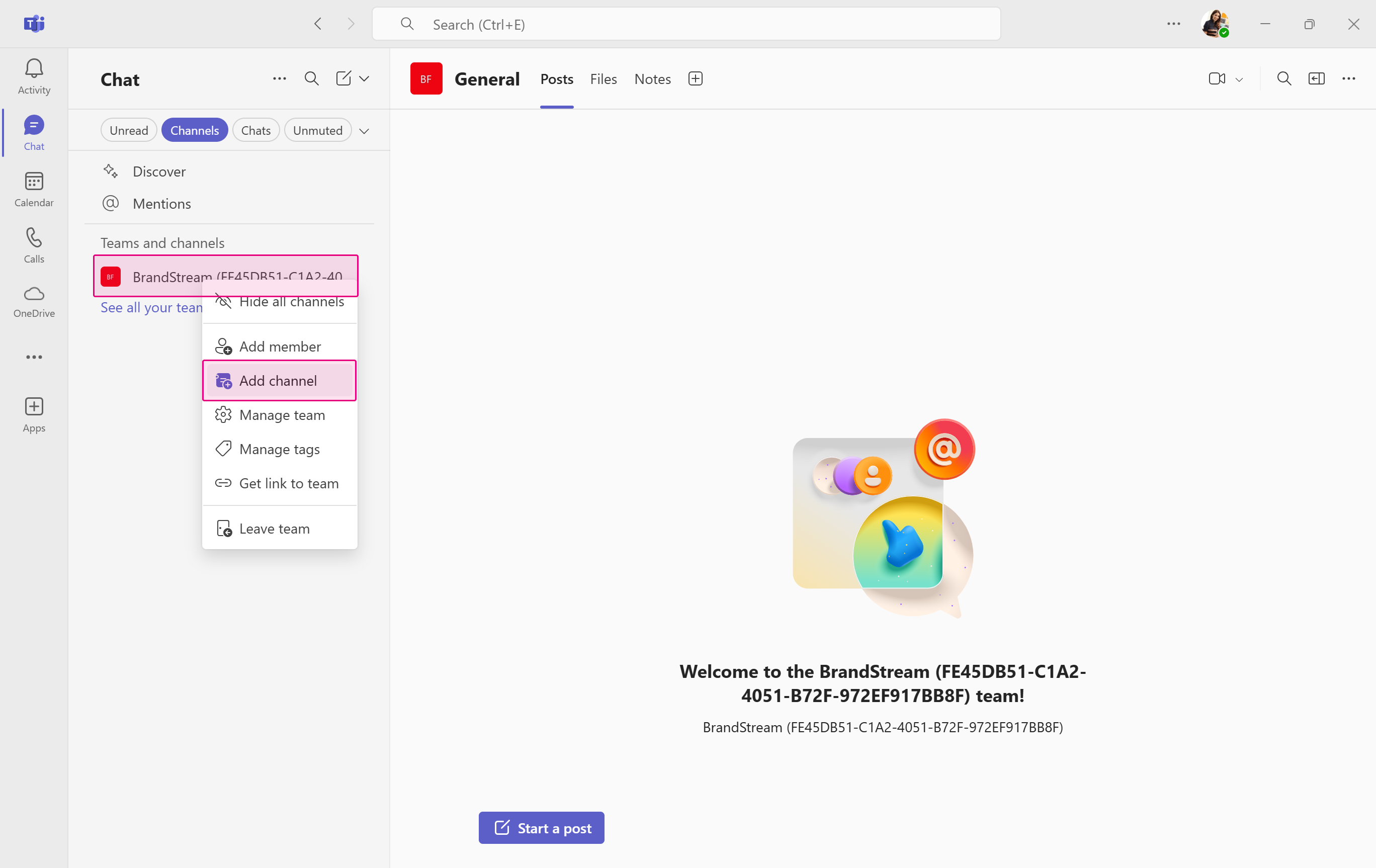The height and width of the screenshot is (868, 1376).
Task: Switch to the Files tab
Action: [x=604, y=79]
